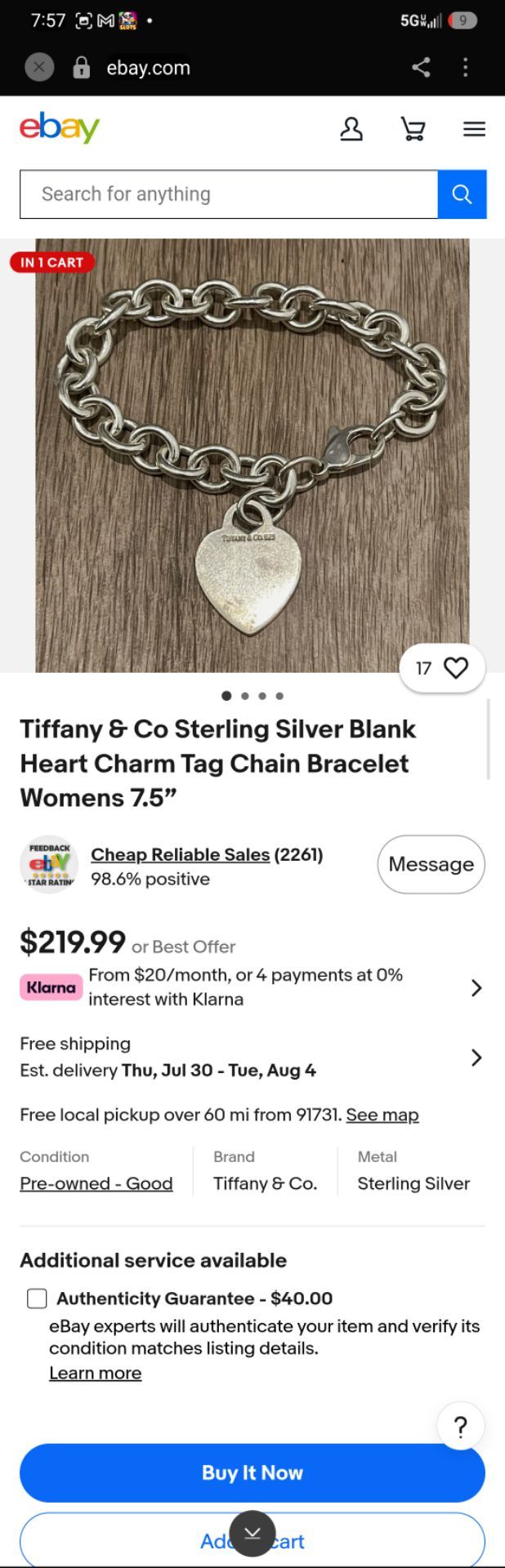The image size is (505, 1568).
Task: Tap the eBay logo
Action: tap(60, 128)
